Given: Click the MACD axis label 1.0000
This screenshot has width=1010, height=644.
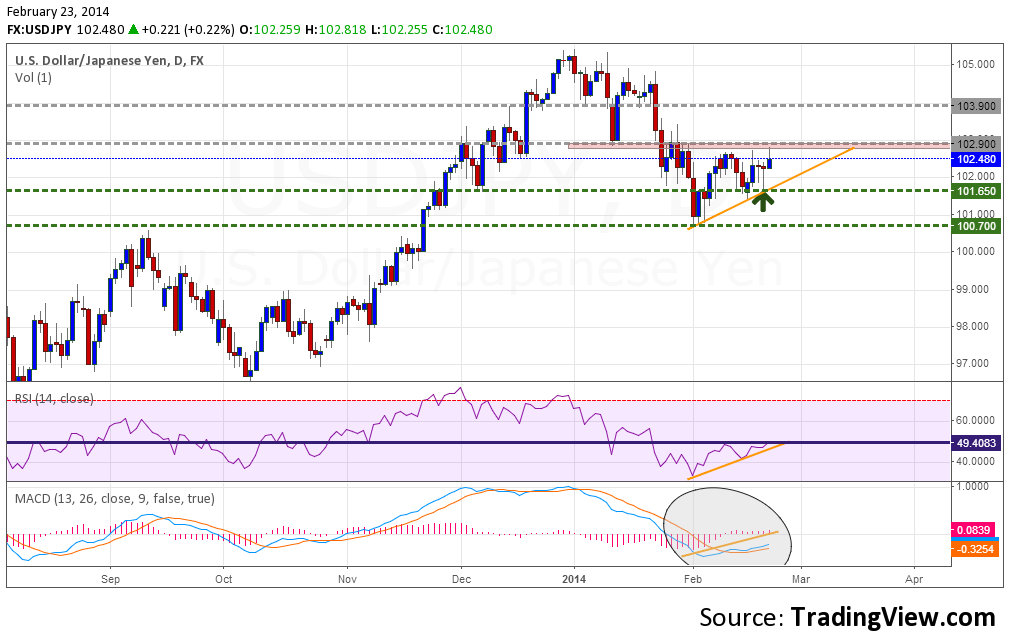Looking at the screenshot, I should 973,486.
